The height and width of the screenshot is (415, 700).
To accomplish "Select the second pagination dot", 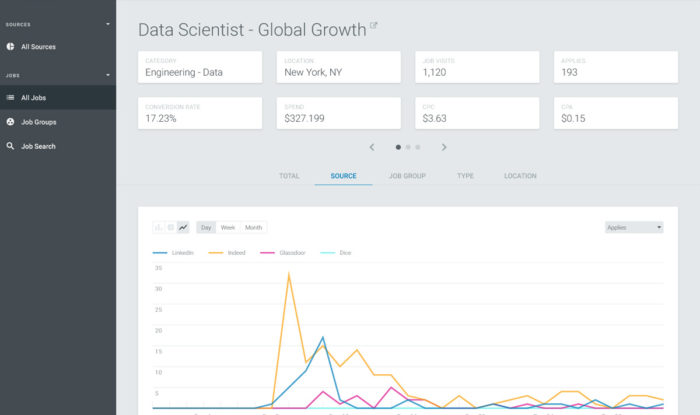I will 408,147.
